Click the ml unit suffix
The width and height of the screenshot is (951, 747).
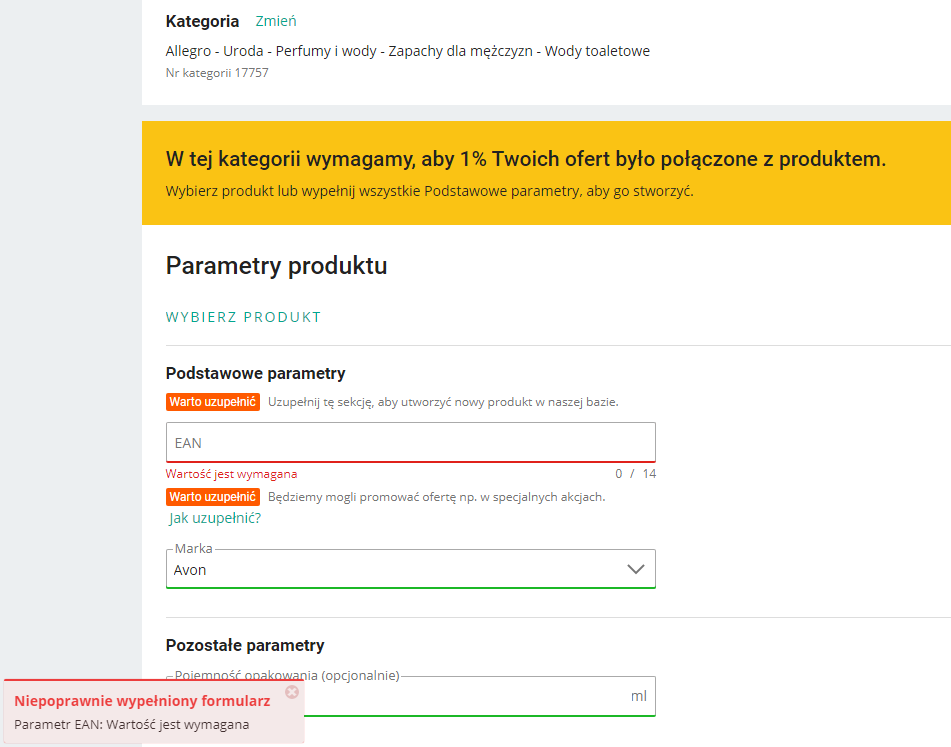(639, 696)
